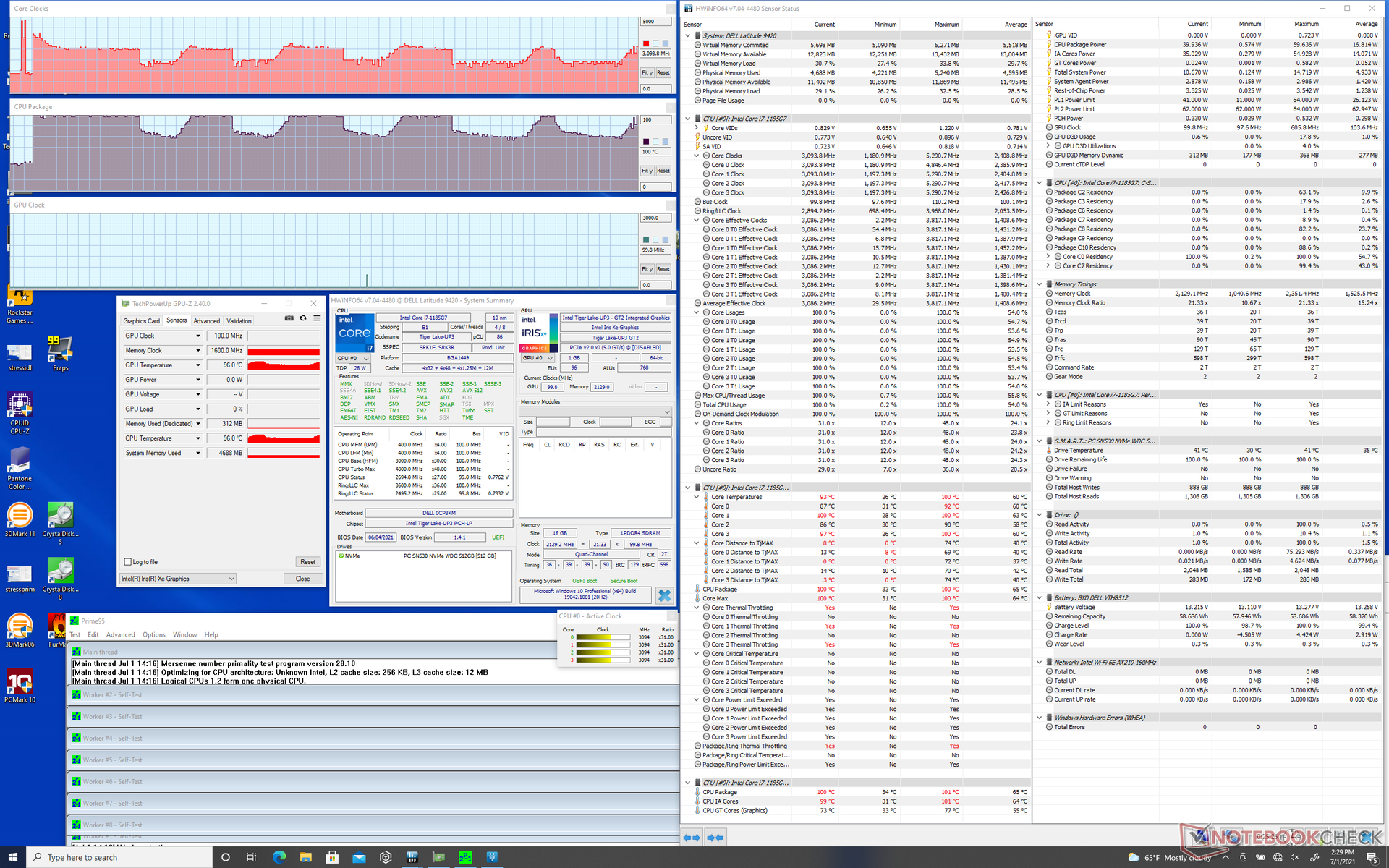Screen dimensions: 1389x868
Task: Collapse the System: DELL Latitude 9420 sensor group
Action: pos(688,35)
